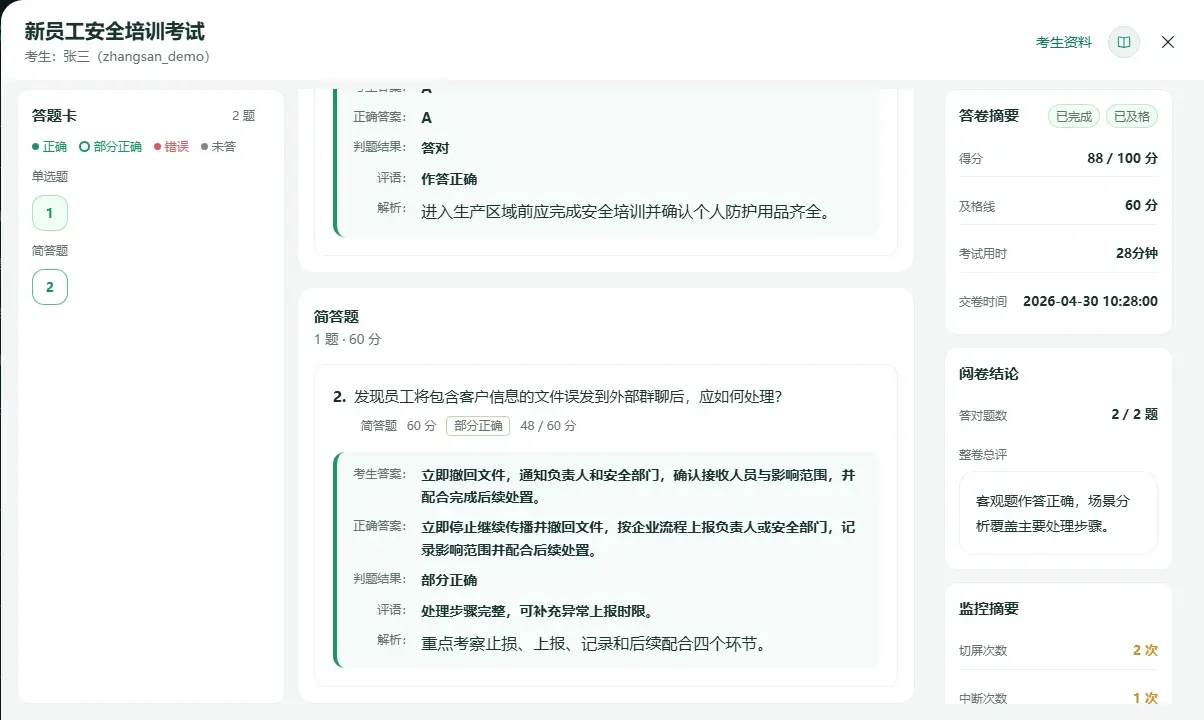Click the 考试用时 28分钟 value
1204x720 pixels.
(x=1137, y=253)
